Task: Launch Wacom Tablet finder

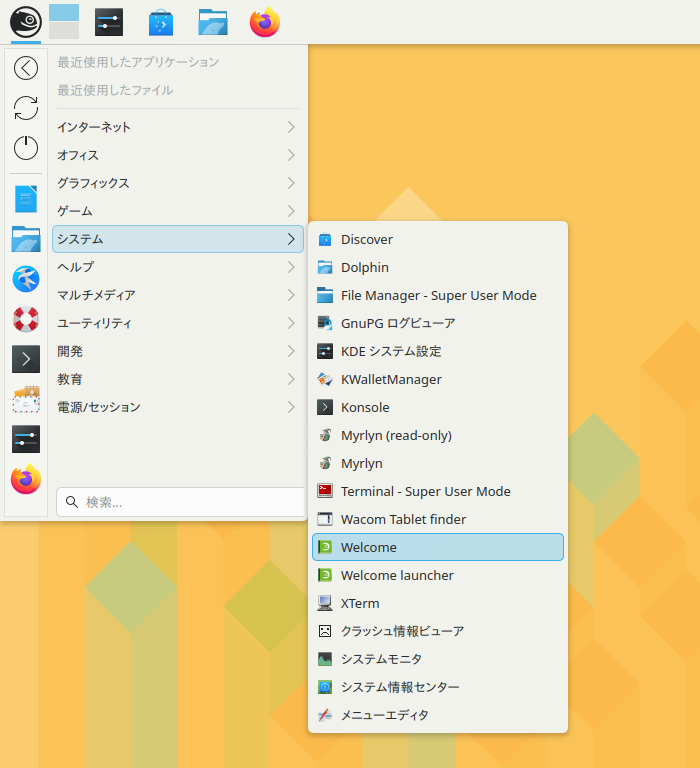Action: [x=438, y=519]
